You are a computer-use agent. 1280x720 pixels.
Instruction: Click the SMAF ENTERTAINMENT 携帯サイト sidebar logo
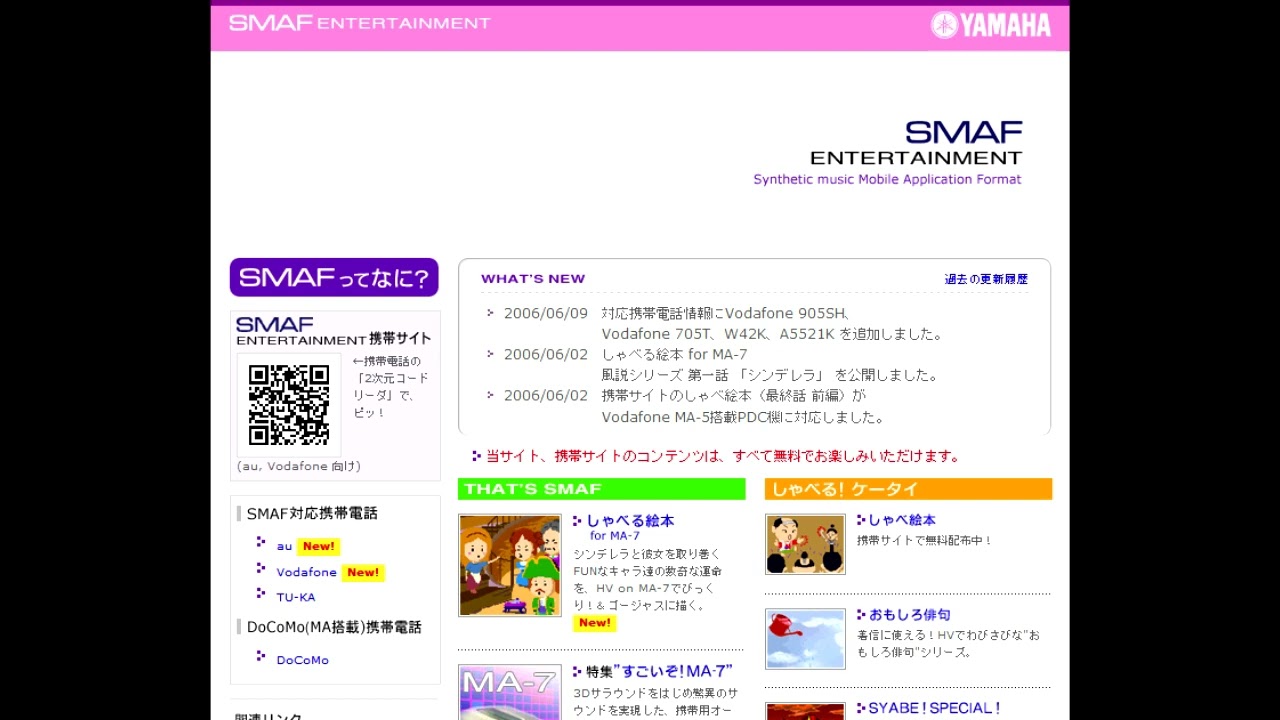[334, 331]
